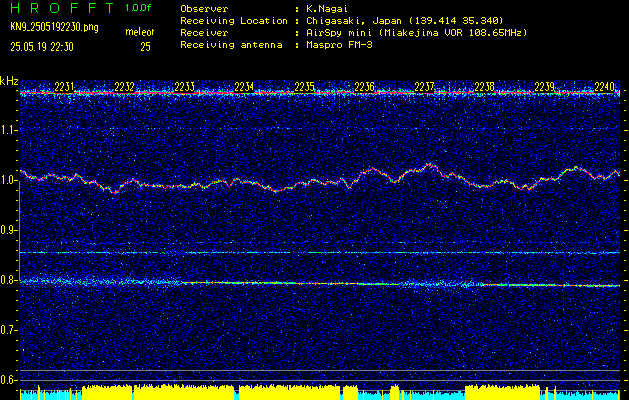This screenshot has height=400, width=629.
Task: Click the 2233 time marker
Action: [184, 87]
